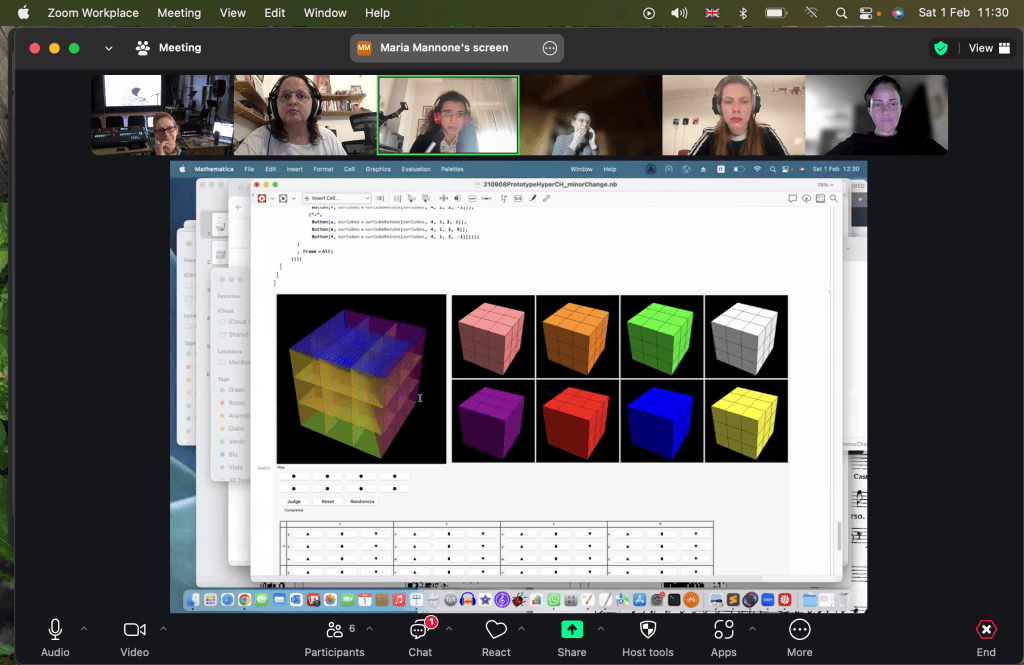Viewport: 1024px width, 665px height.
Task: Open the Window menu in the menu bar
Action: [x=324, y=13]
